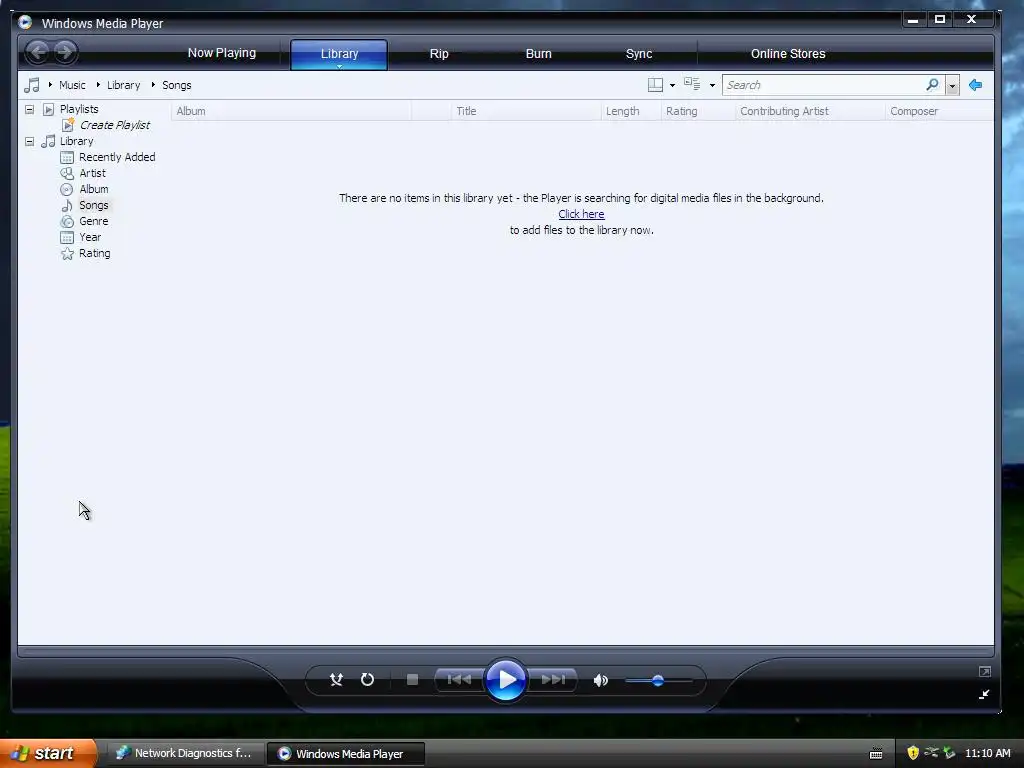Click the search magnifier icon
This screenshot has height=768, width=1024.
click(932, 85)
